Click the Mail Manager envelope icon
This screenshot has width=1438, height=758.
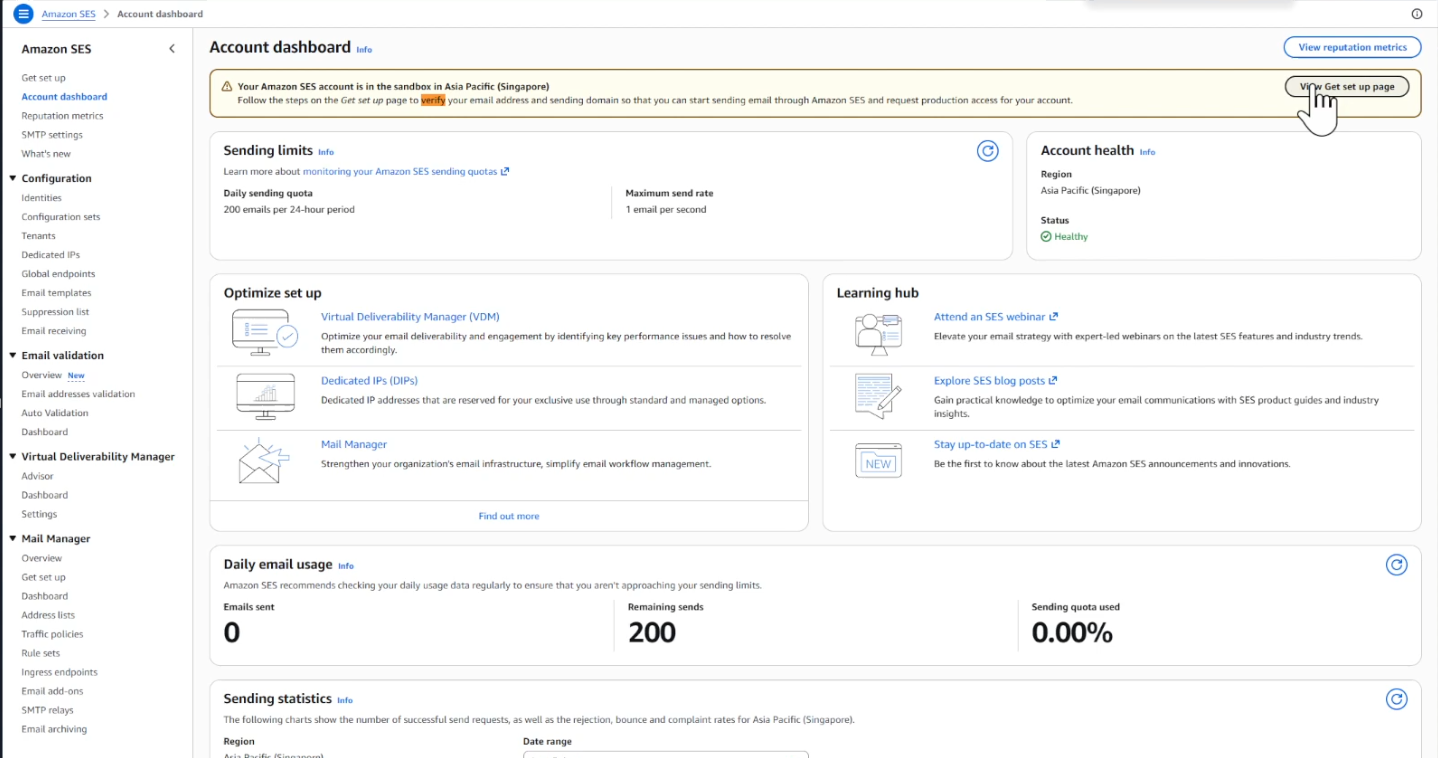[x=264, y=460]
